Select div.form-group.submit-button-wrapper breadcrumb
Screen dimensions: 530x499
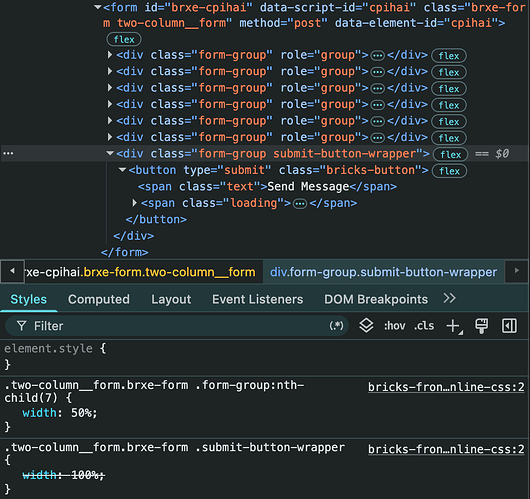click(x=384, y=272)
